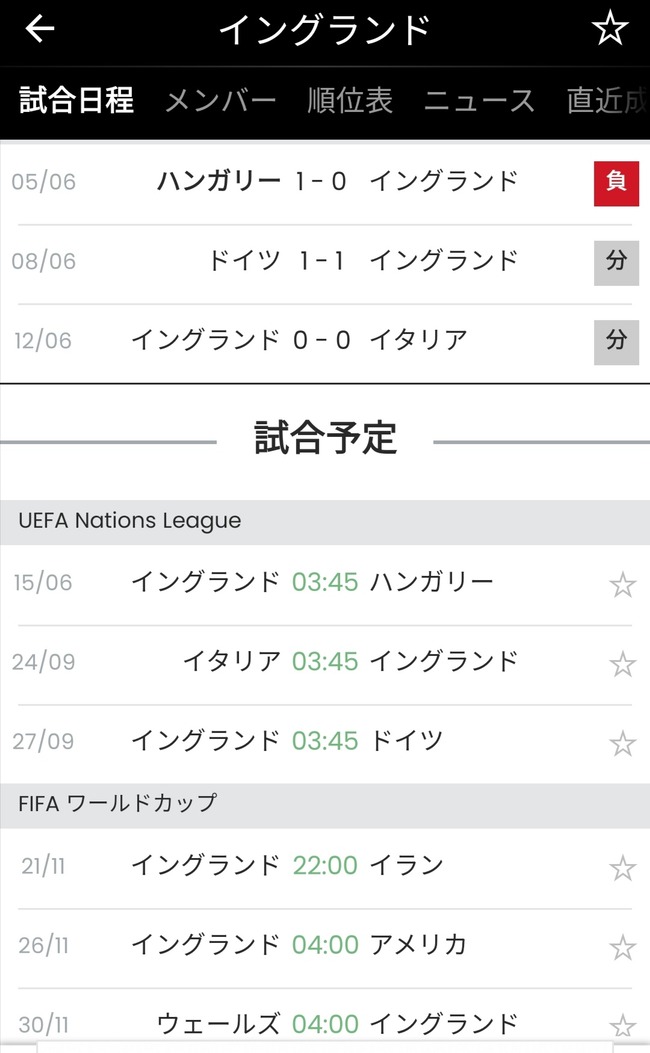Tap the back arrow icon

click(x=40, y=29)
